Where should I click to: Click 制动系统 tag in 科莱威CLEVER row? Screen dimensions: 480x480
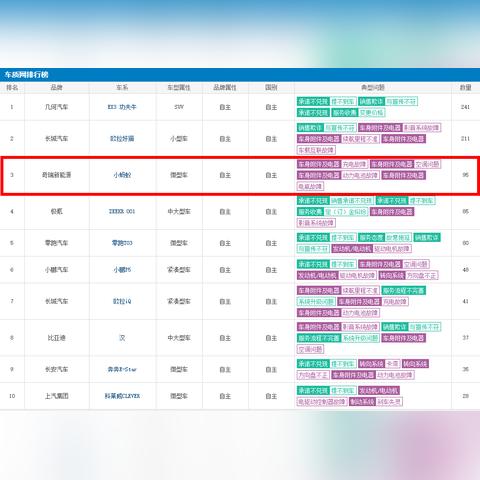[x=362, y=402]
